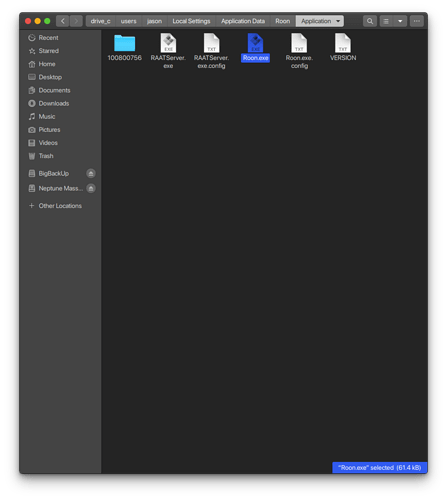This screenshot has height=500, width=447.
Task: Select the RAATServer.exe file icon
Action: (x=168, y=43)
